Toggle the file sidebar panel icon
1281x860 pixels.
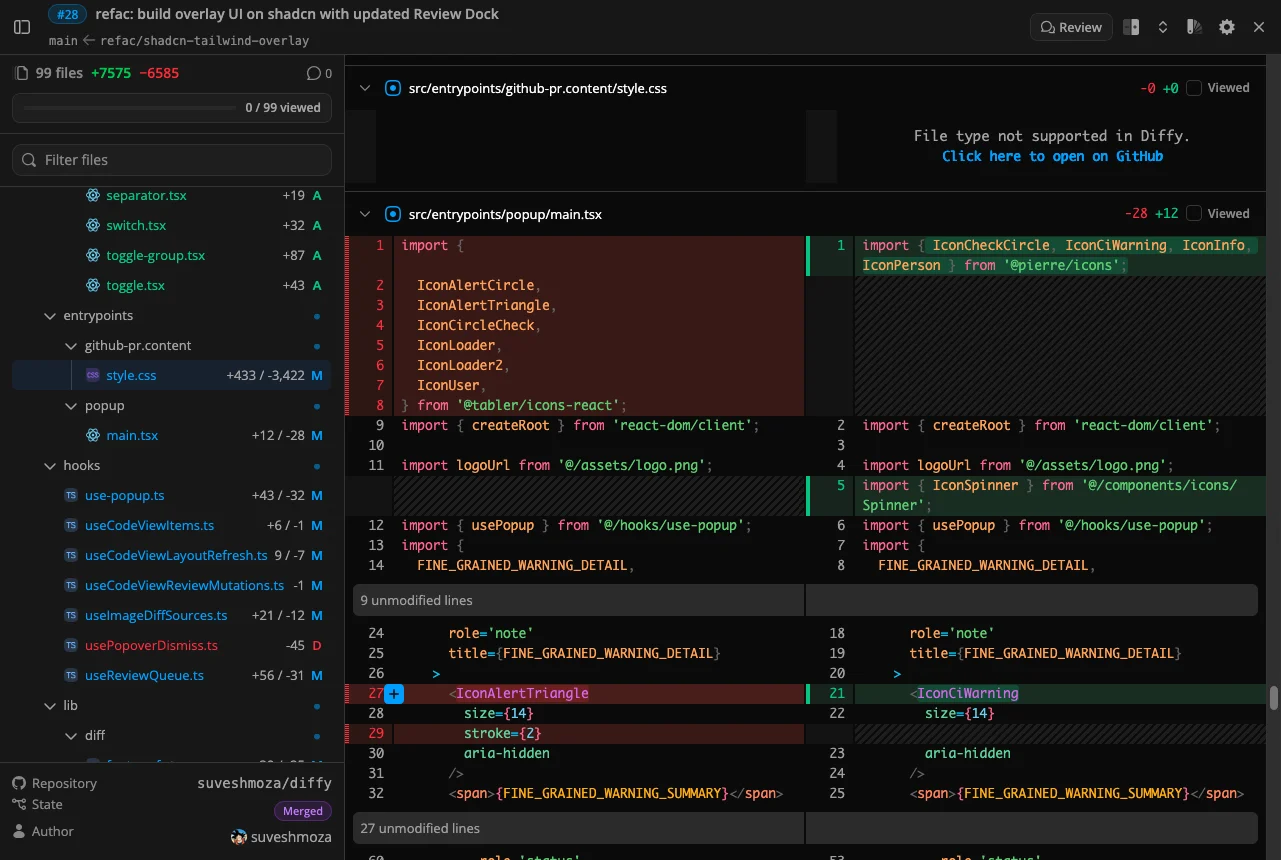point(22,27)
